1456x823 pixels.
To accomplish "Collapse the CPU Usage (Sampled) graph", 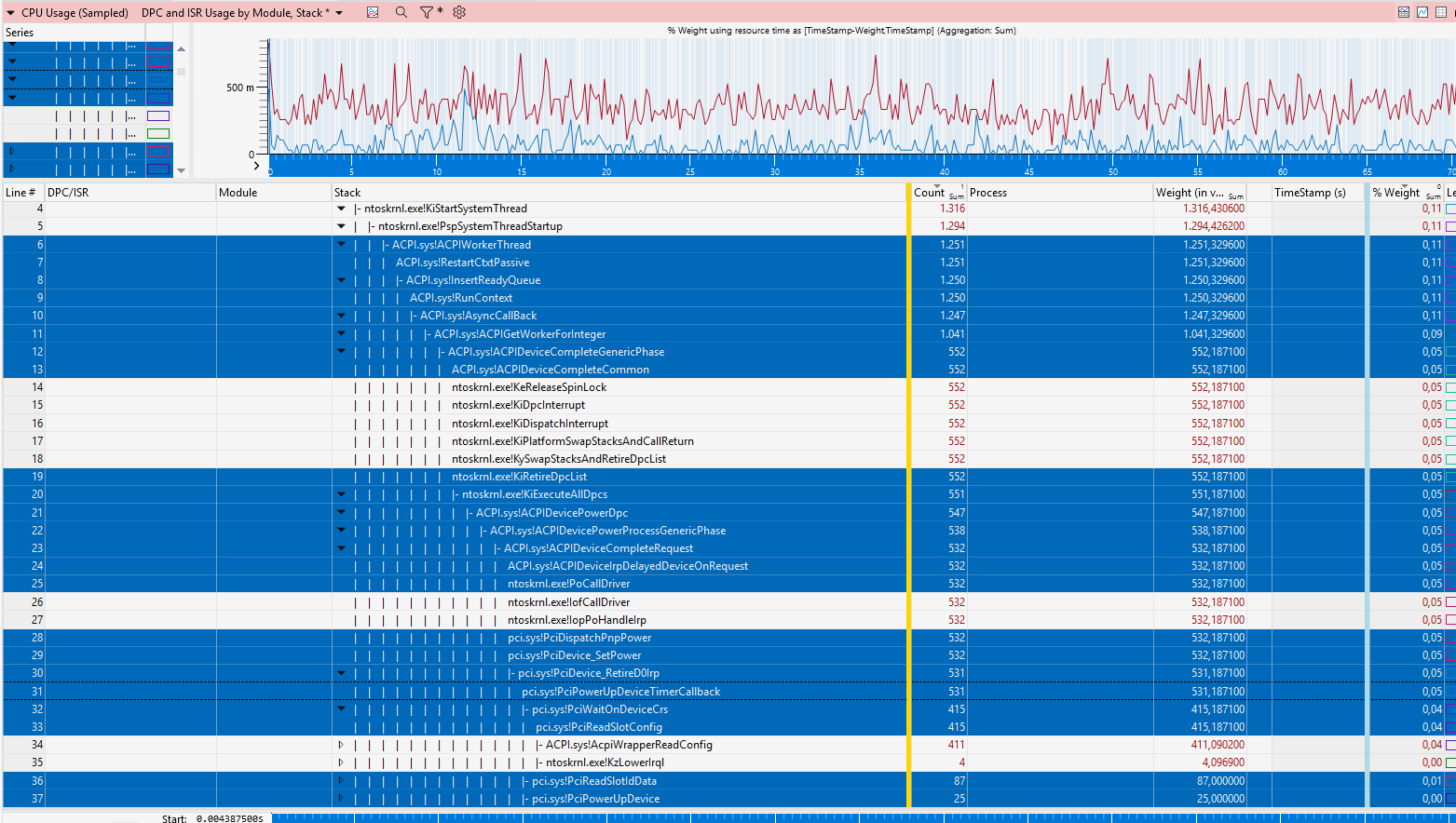I will pos(10,13).
